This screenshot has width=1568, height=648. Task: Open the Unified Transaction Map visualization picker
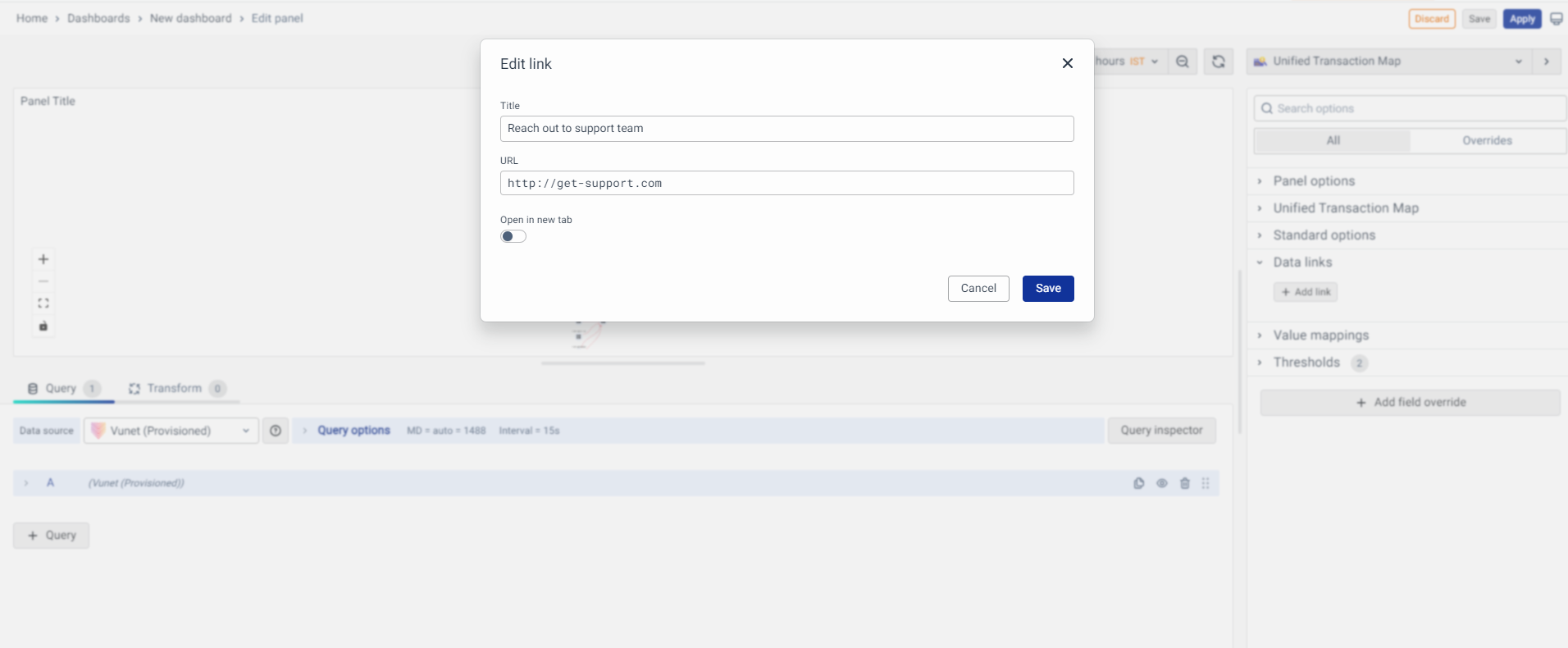(1388, 62)
